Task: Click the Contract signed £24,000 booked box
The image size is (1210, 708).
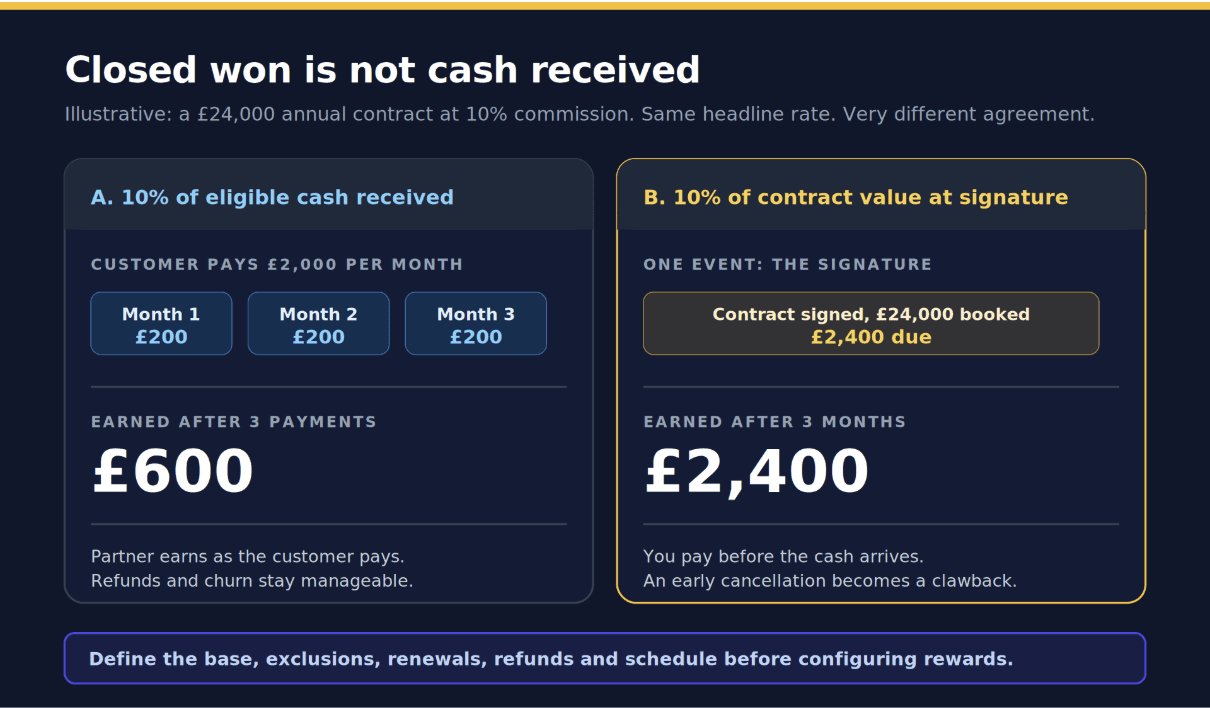Action: (871, 323)
